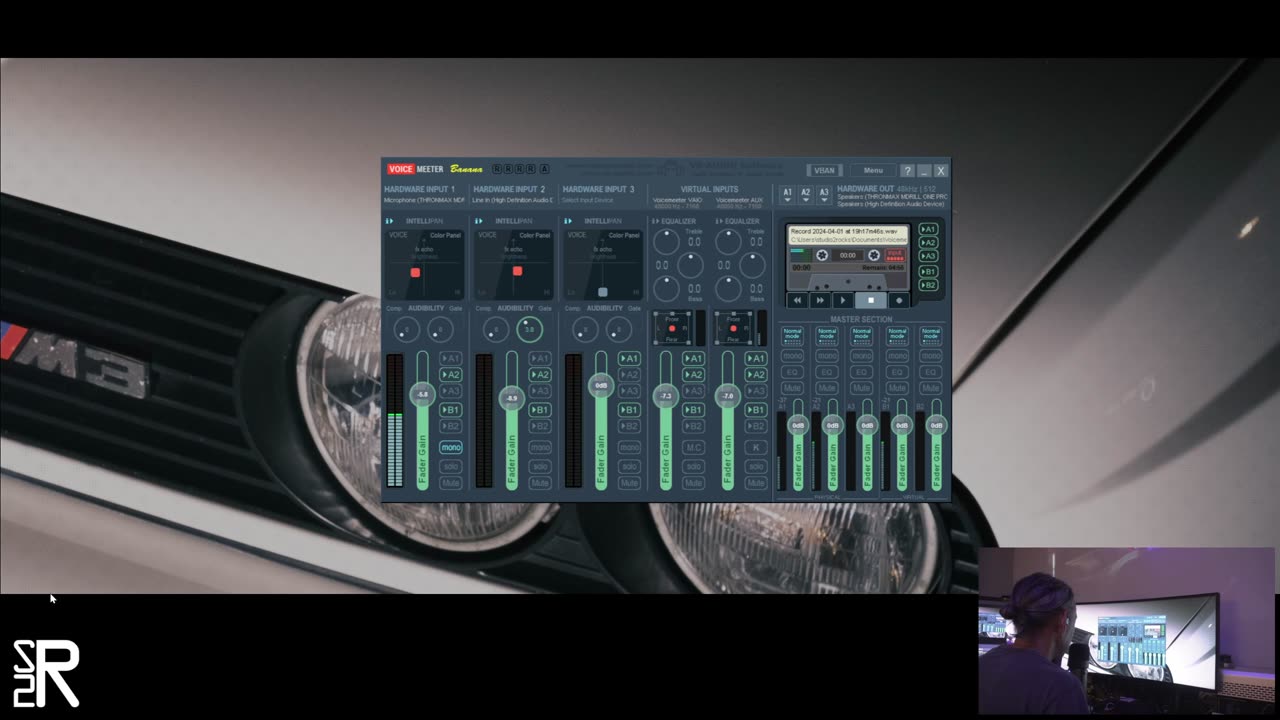Click Voicemeeter AUX fader gain knob
Viewport: 1280px width, 720px height.
point(728,396)
